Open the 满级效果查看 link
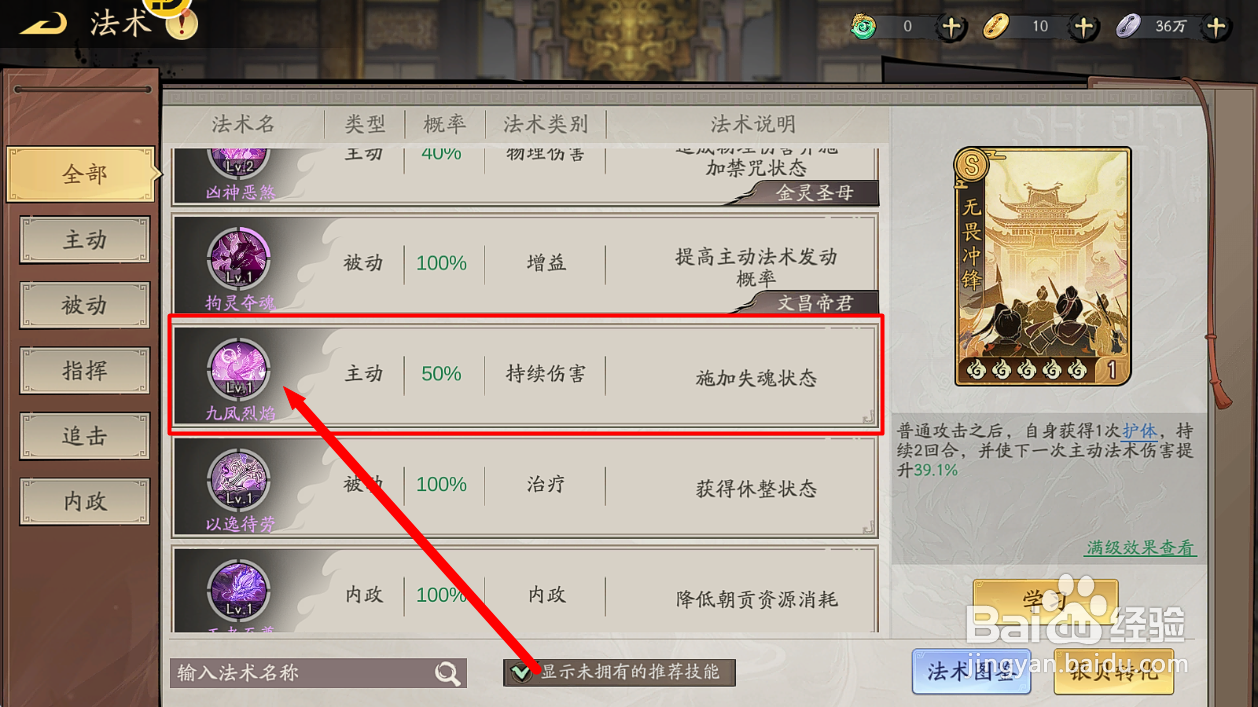Viewport: 1258px width, 707px height. coord(1141,548)
